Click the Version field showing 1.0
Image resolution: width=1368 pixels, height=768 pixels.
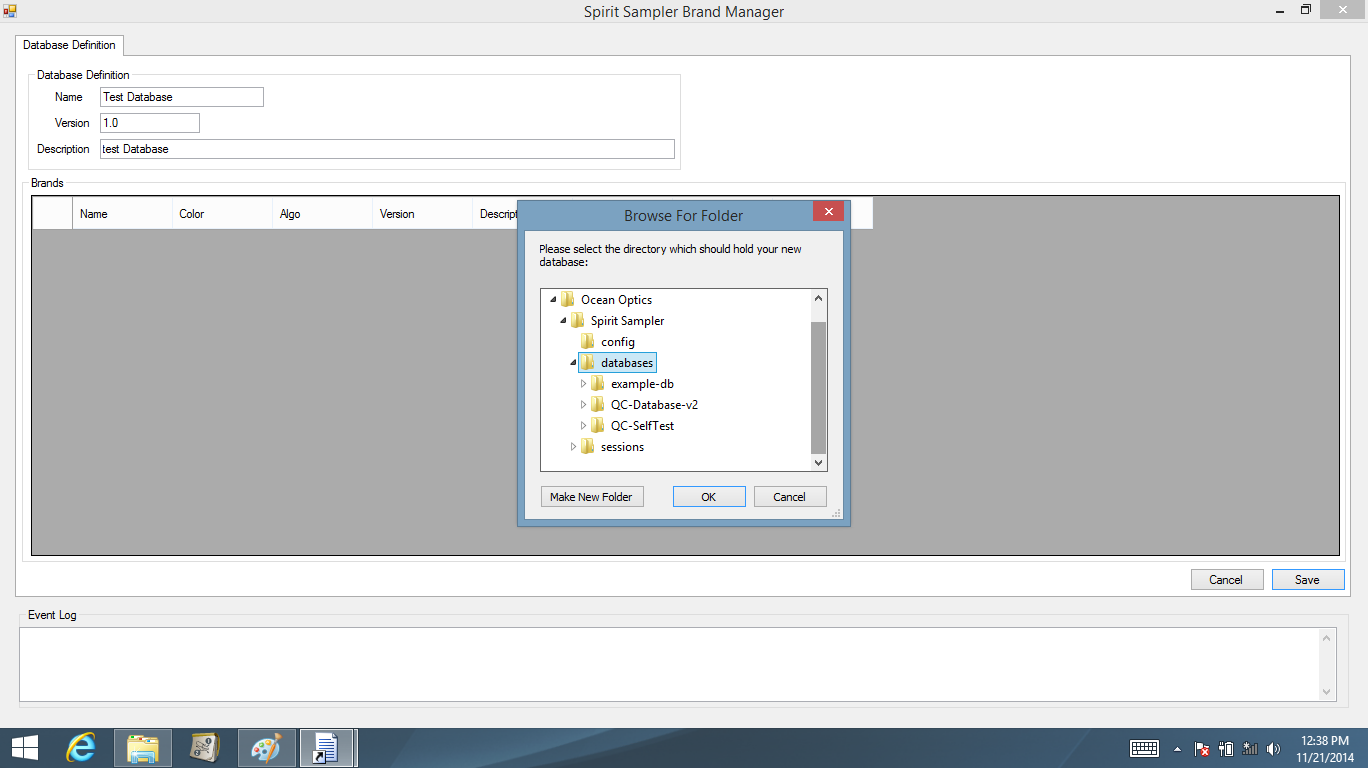coord(150,123)
